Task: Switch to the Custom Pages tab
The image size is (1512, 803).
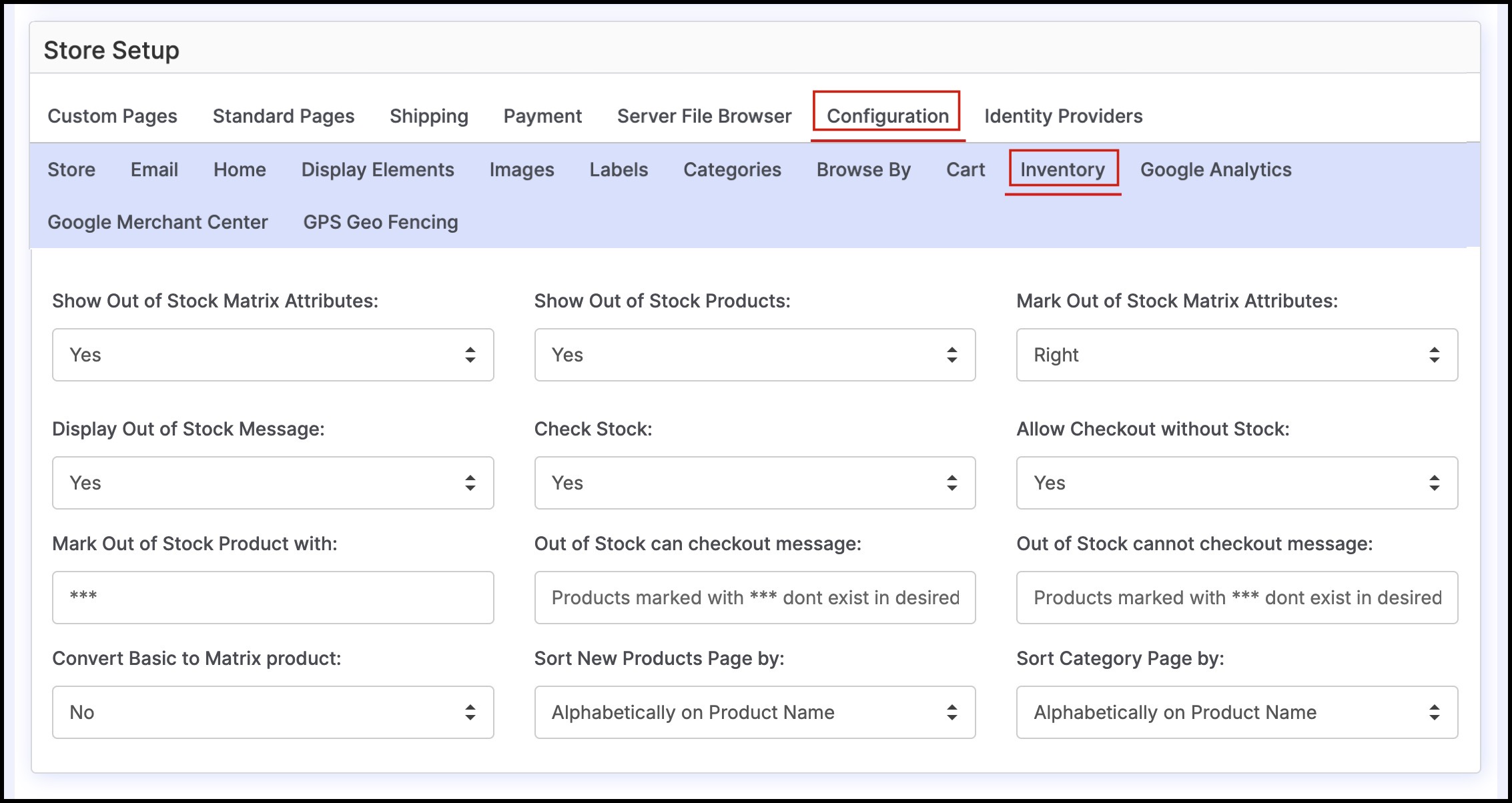Action: (x=112, y=116)
